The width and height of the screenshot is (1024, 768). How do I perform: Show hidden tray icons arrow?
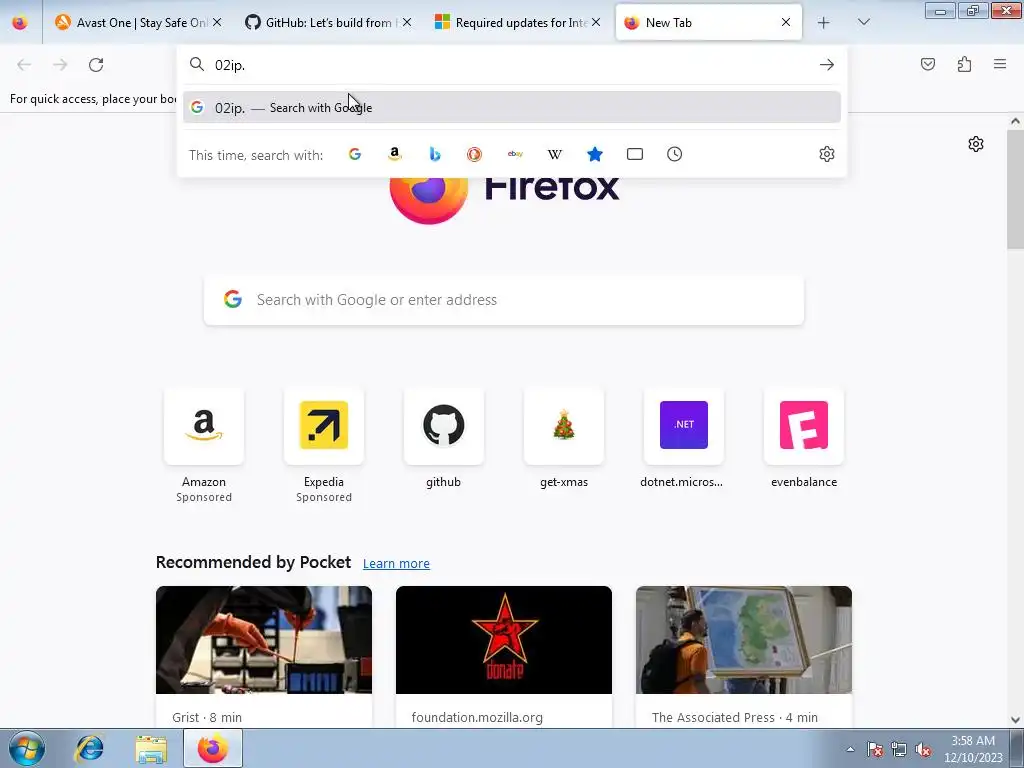850,749
